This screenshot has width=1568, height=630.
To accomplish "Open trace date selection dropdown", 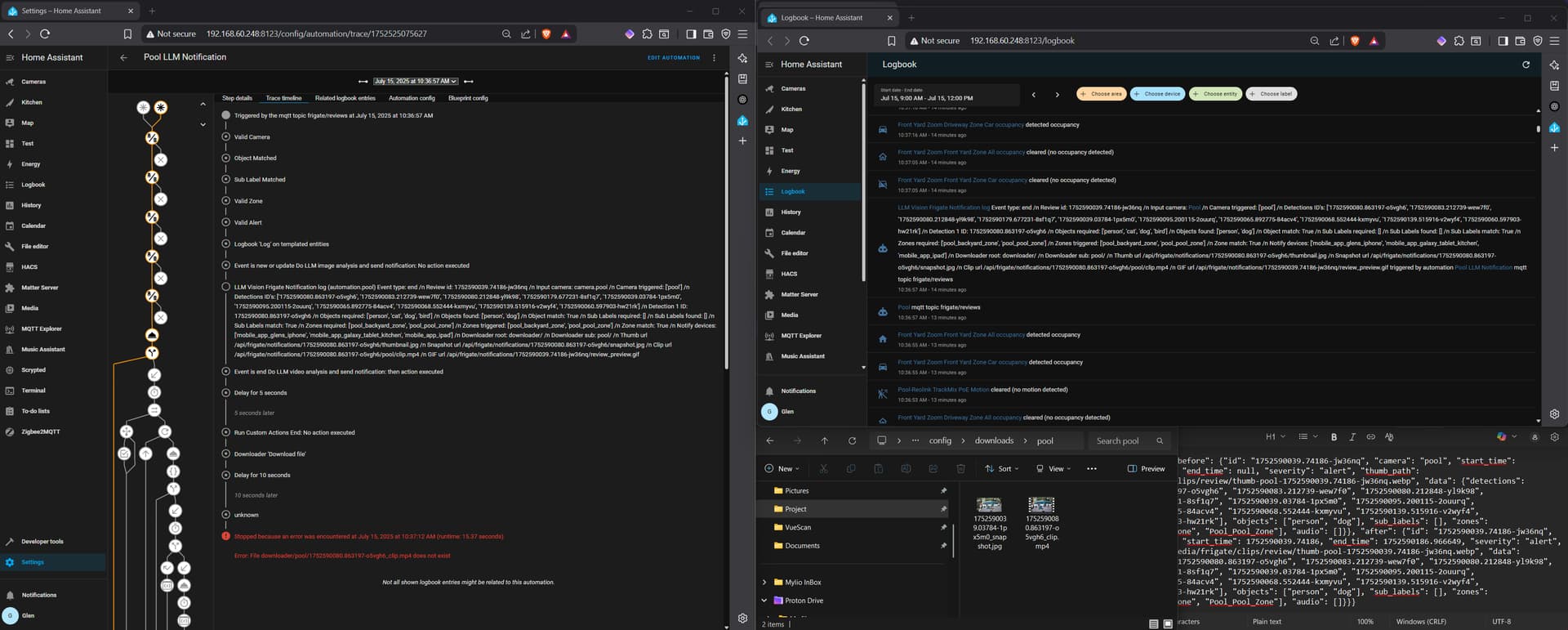I will point(415,81).
